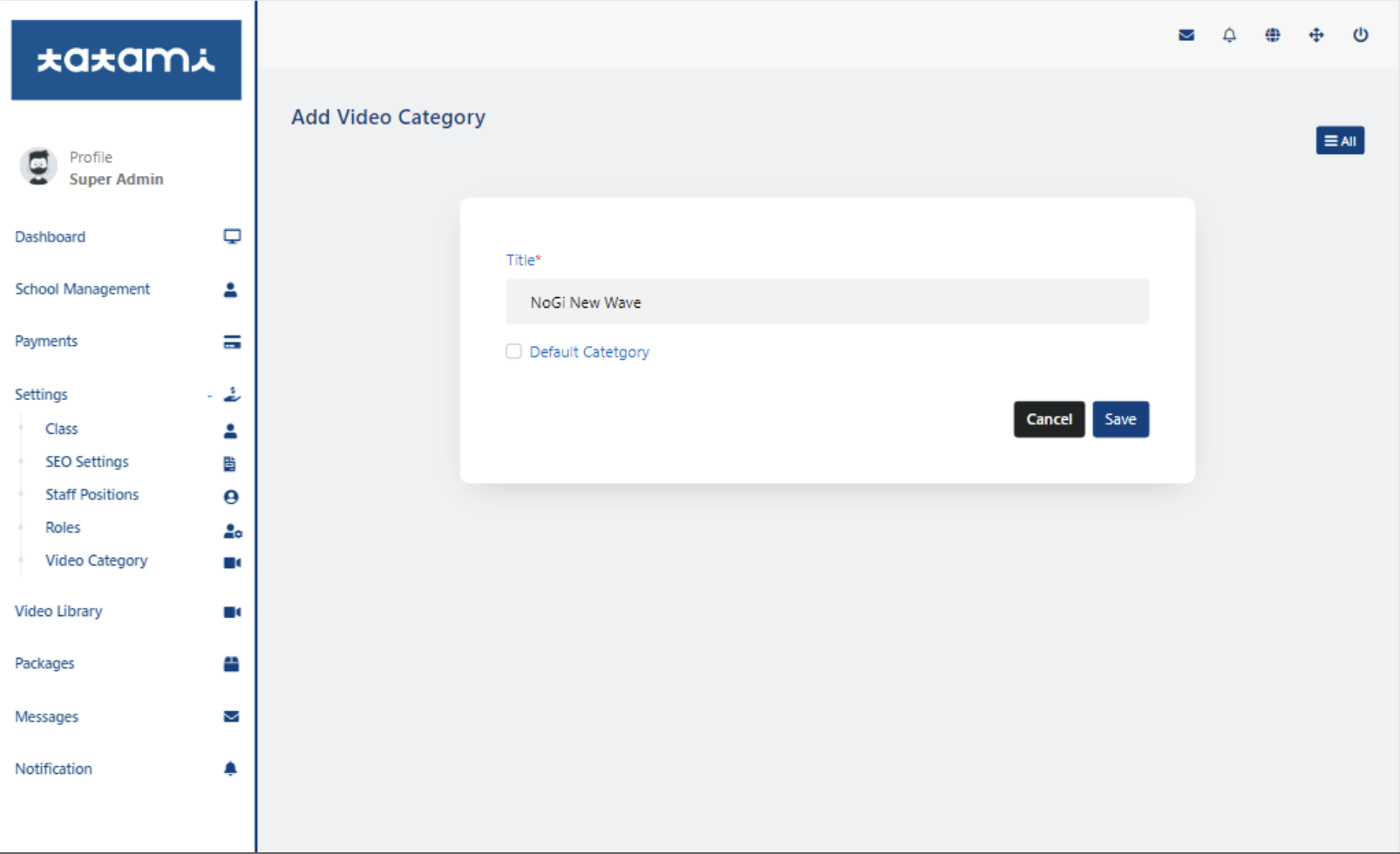Select Staff Positions under Settings

pos(92,495)
